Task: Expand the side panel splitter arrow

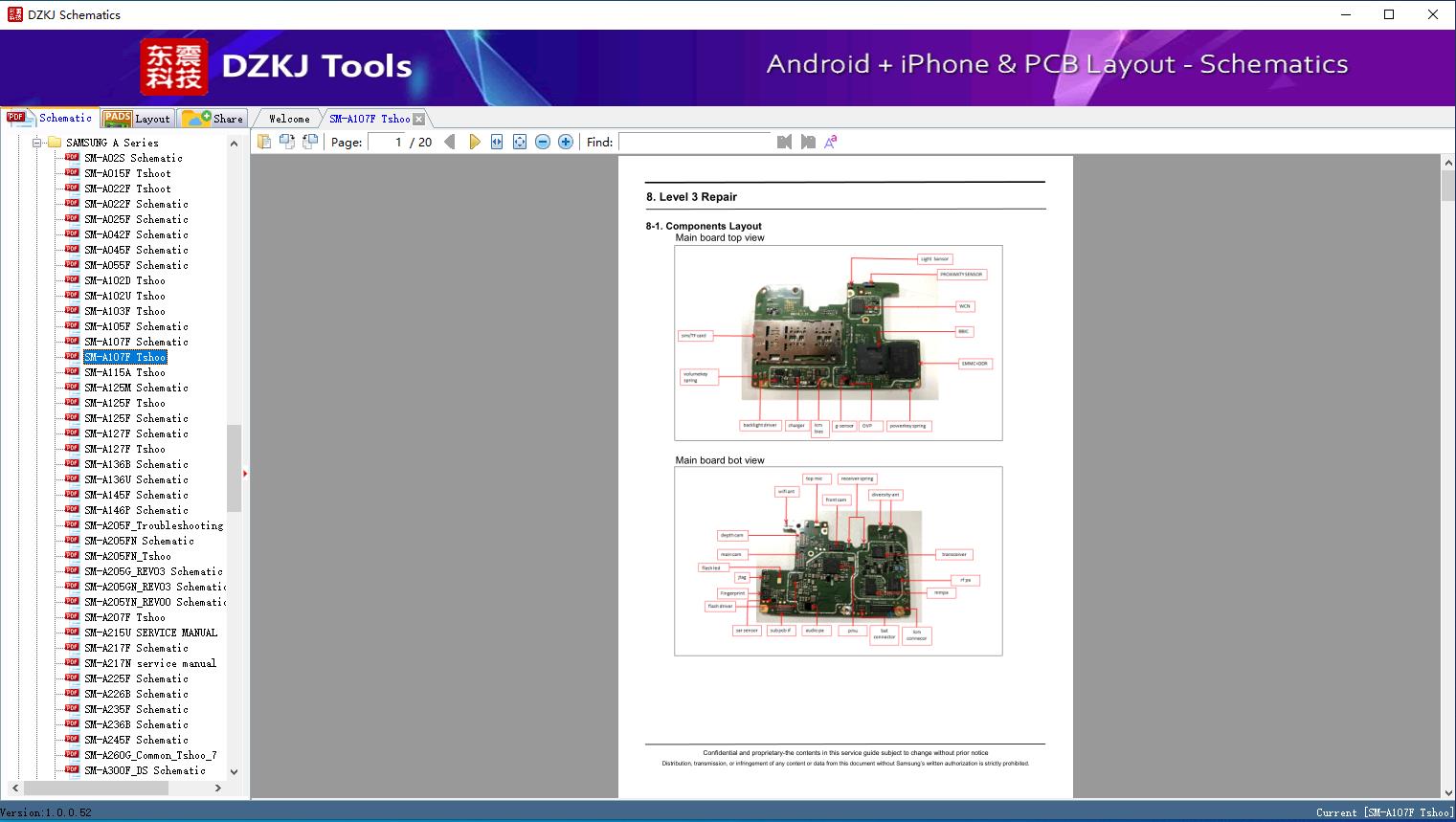Action: [245, 473]
